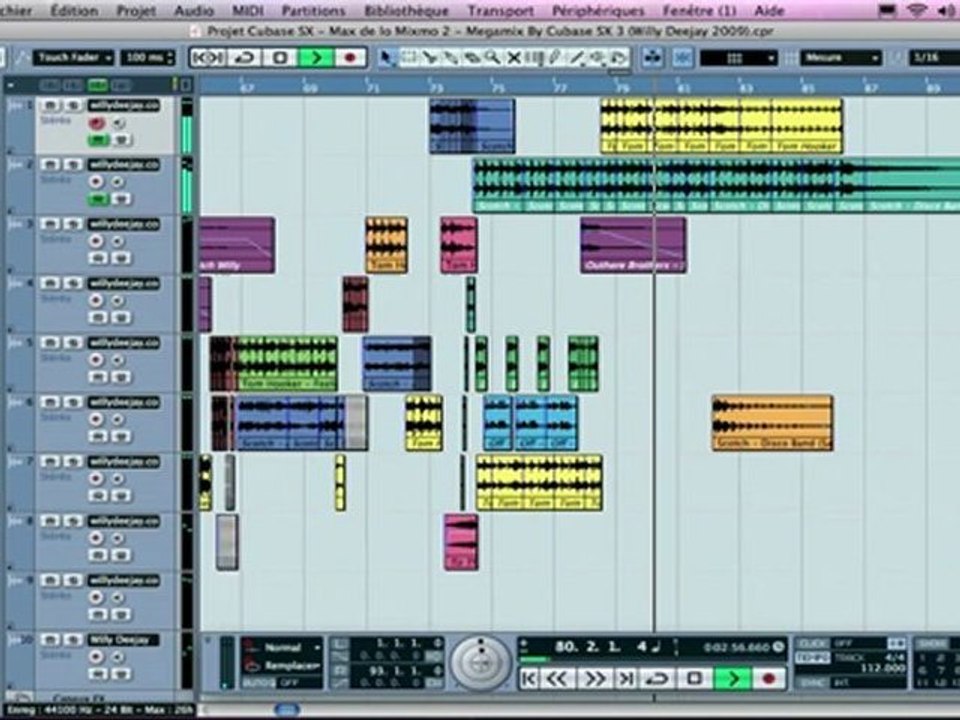Click Stop in the bottom transport panel
Viewport: 960px width, 720px height.
[694, 678]
